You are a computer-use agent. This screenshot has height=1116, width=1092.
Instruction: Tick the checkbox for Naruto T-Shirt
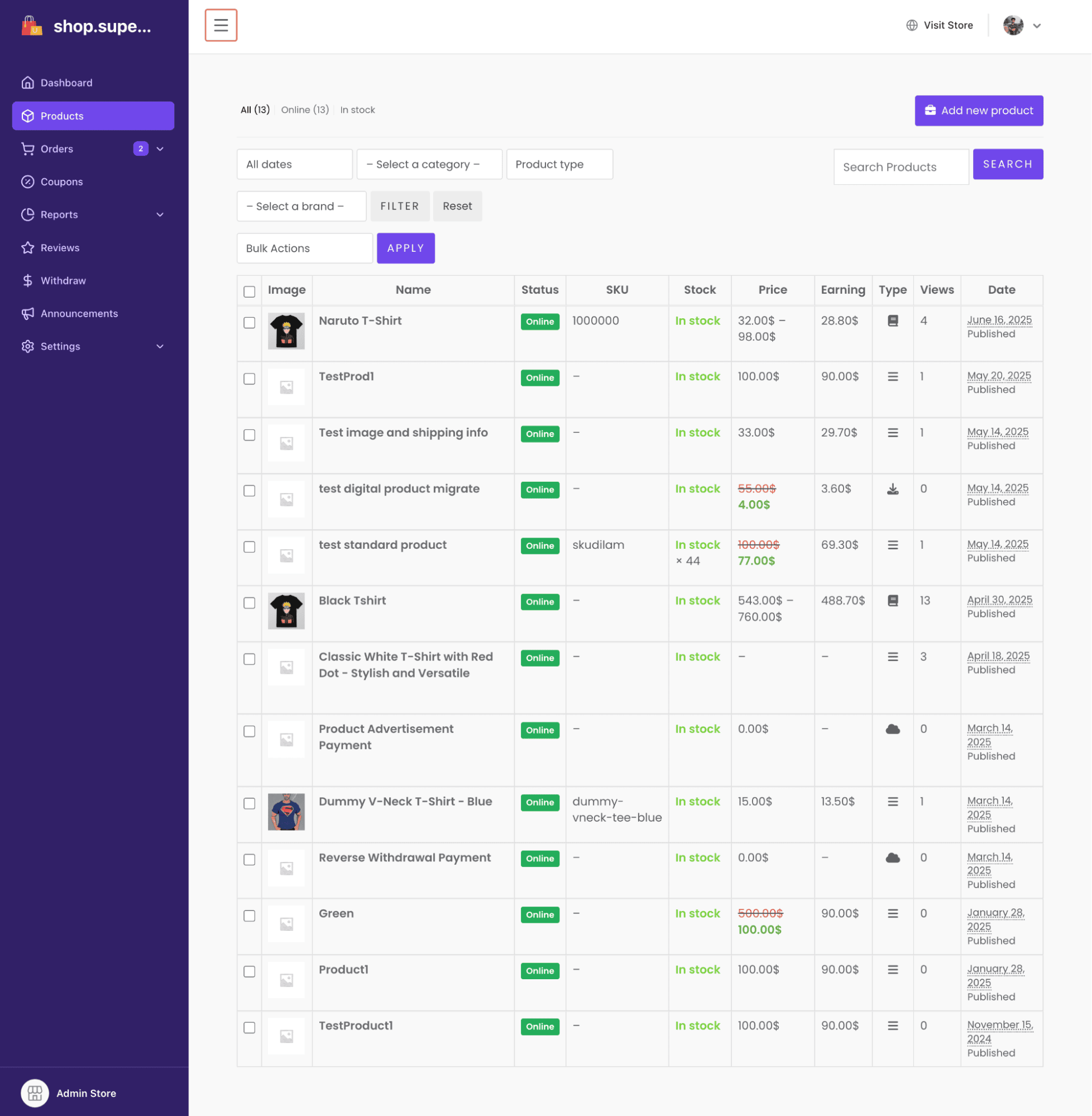[249, 322]
